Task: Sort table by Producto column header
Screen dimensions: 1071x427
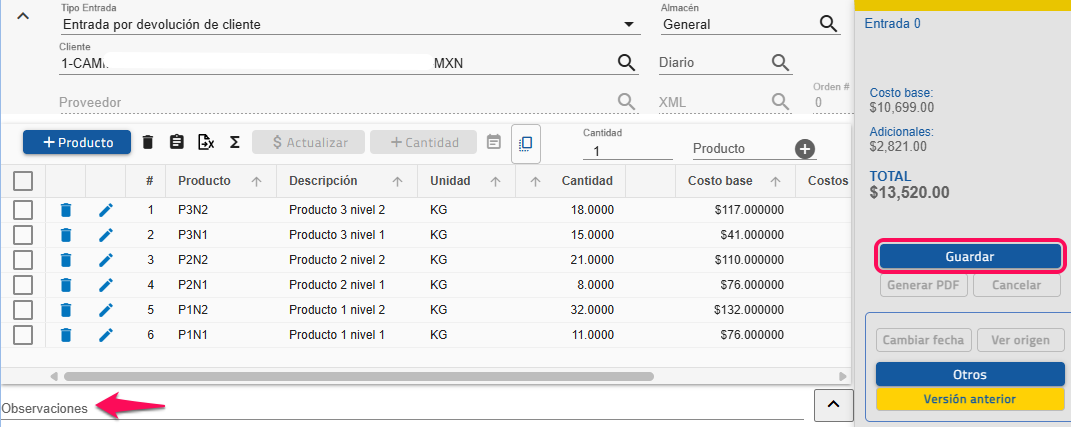Action: click(x=205, y=181)
